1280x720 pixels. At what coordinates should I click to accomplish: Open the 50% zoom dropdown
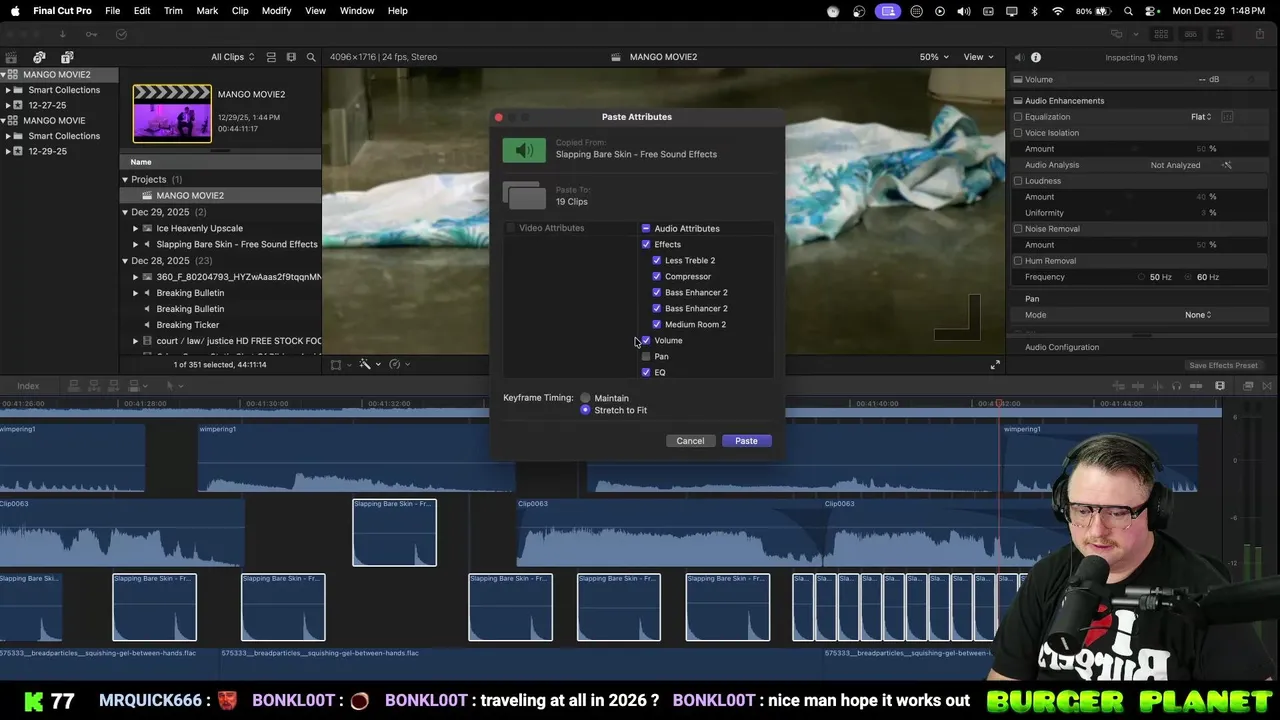point(934,57)
